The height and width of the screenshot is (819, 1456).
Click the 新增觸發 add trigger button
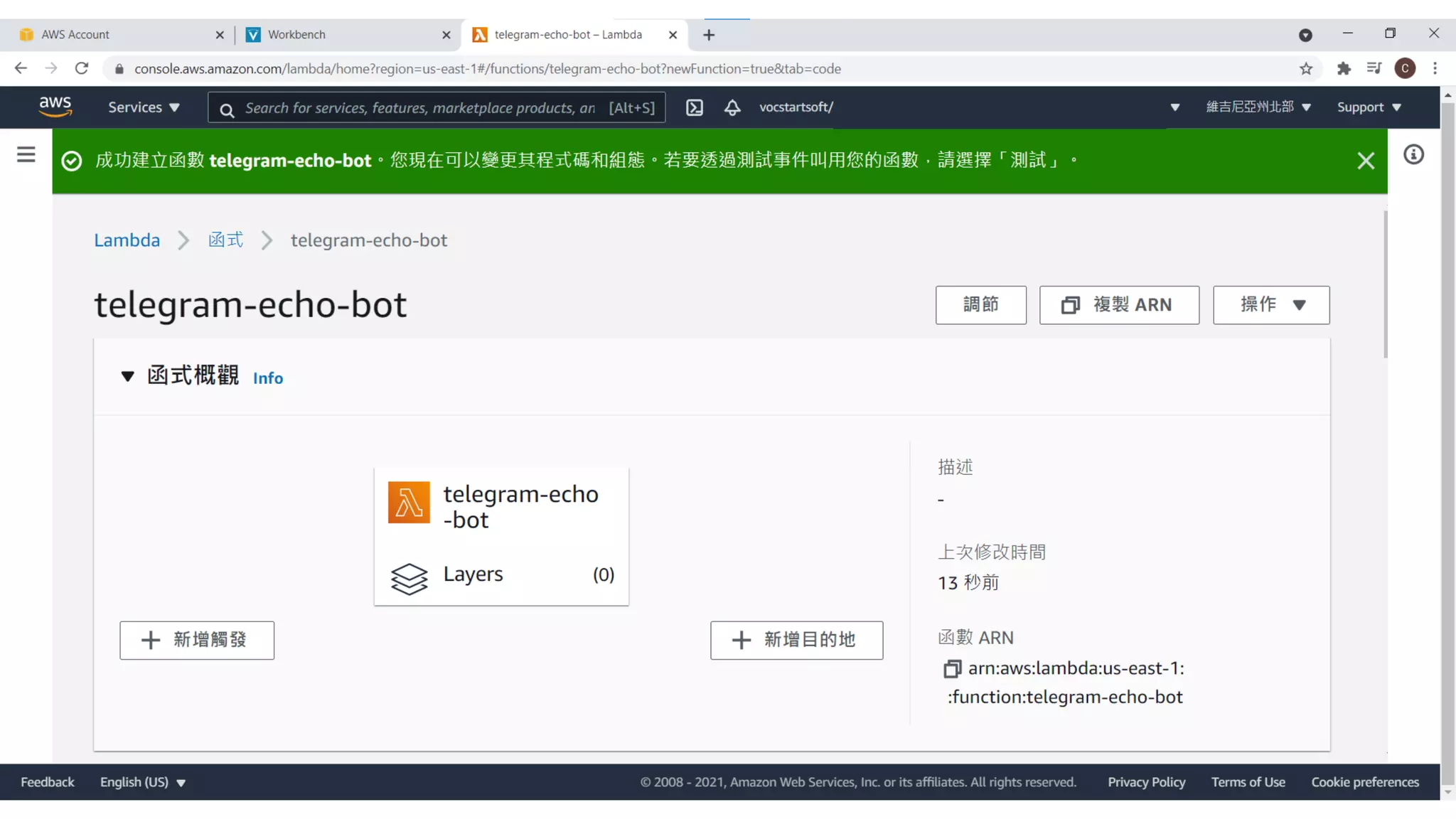click(x=197, y=640)
